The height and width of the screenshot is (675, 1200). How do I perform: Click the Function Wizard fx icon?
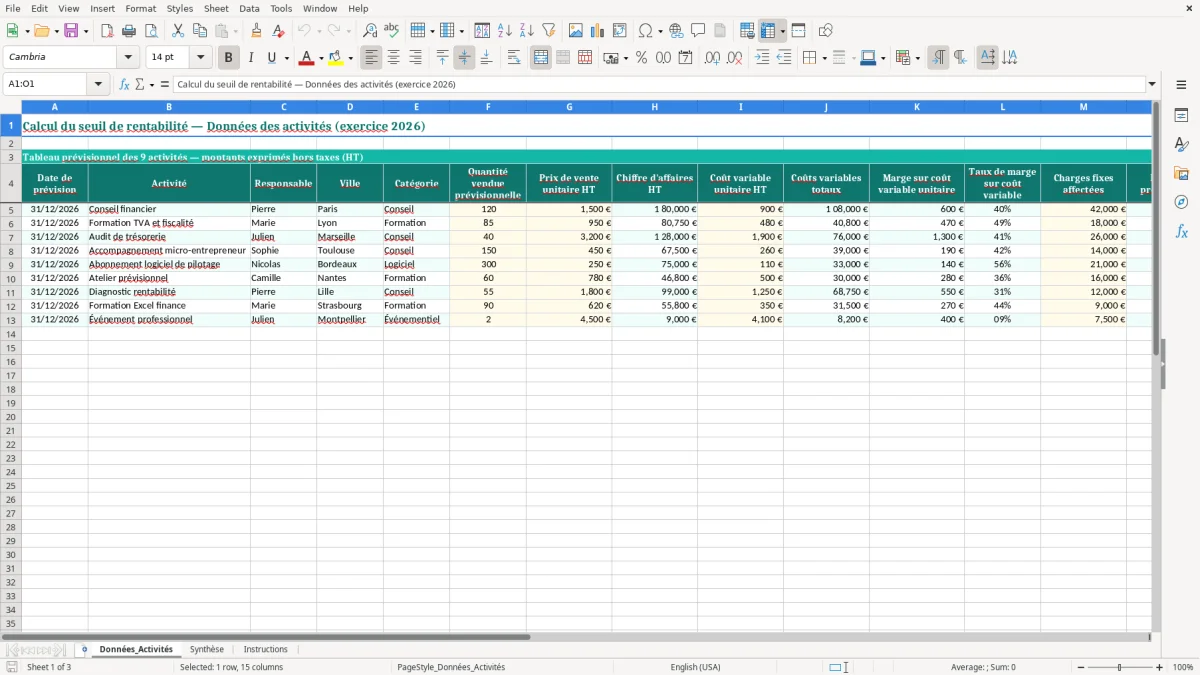[125, 85]
